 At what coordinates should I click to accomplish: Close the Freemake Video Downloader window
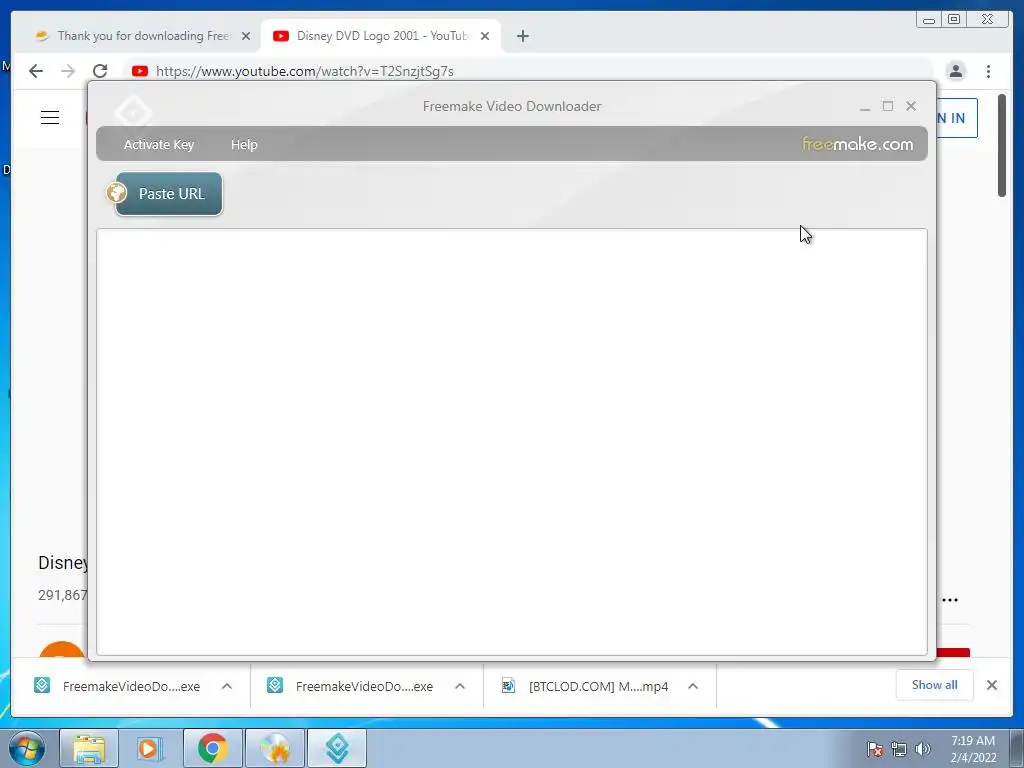[x=911, y=106]
